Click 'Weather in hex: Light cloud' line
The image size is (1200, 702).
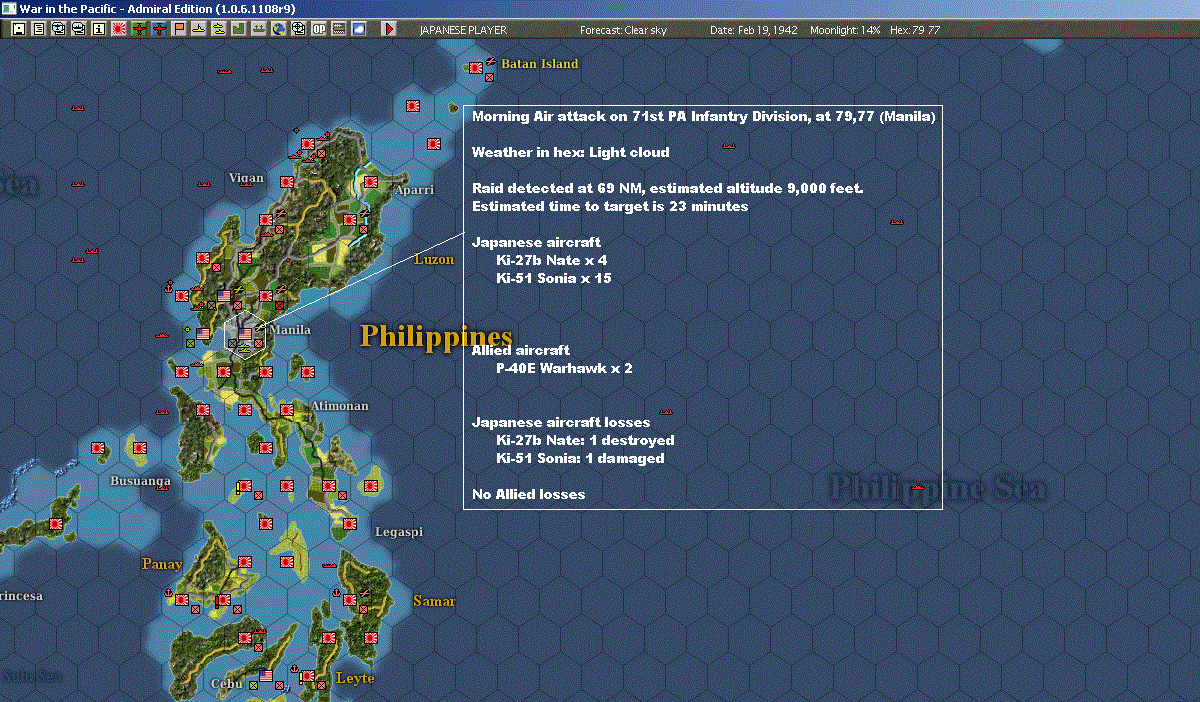(x=571, y=152)
